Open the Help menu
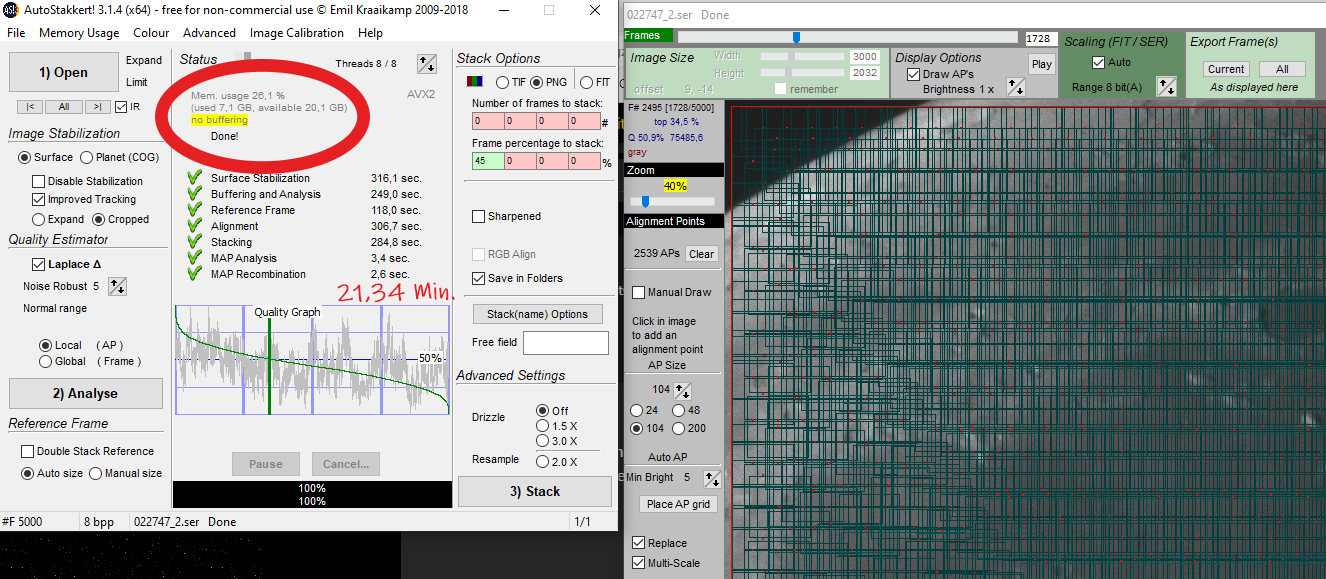The height and width of the screenshot is (579, 1326). pyautogui.click(x=370, y=33)
